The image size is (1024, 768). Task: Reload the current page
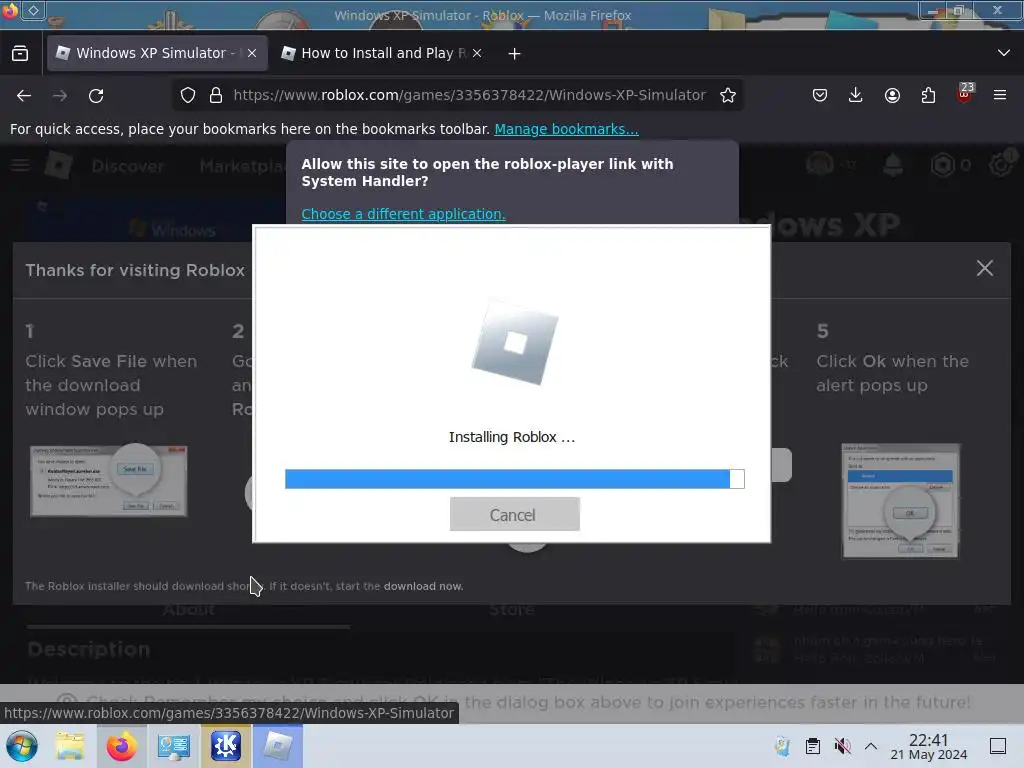96,95
